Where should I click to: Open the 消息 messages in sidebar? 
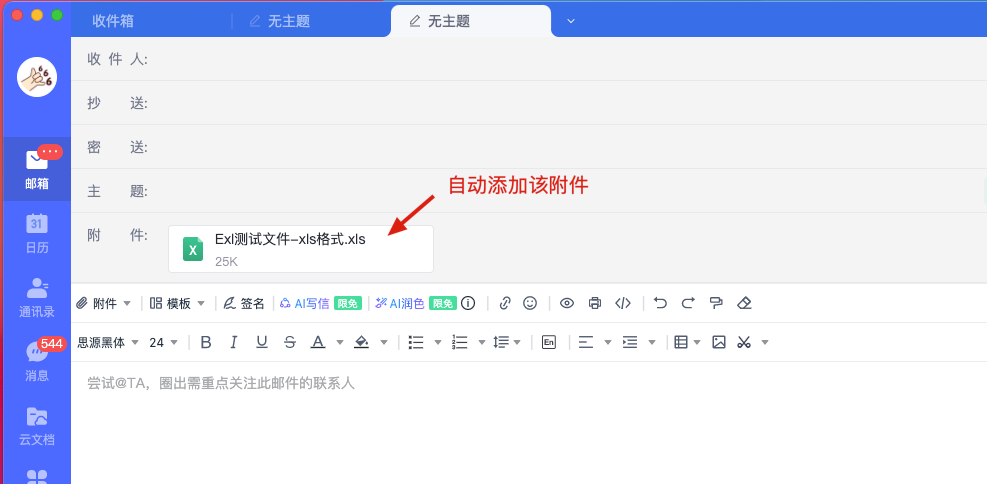(37, 361)
